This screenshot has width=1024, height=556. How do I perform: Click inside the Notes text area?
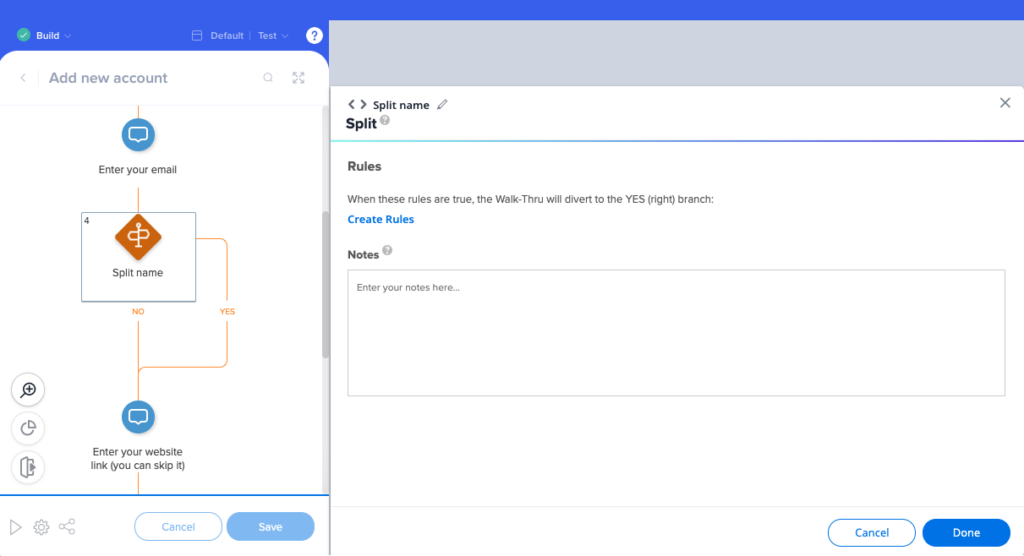pyautogui.click(x=675, y=333)
